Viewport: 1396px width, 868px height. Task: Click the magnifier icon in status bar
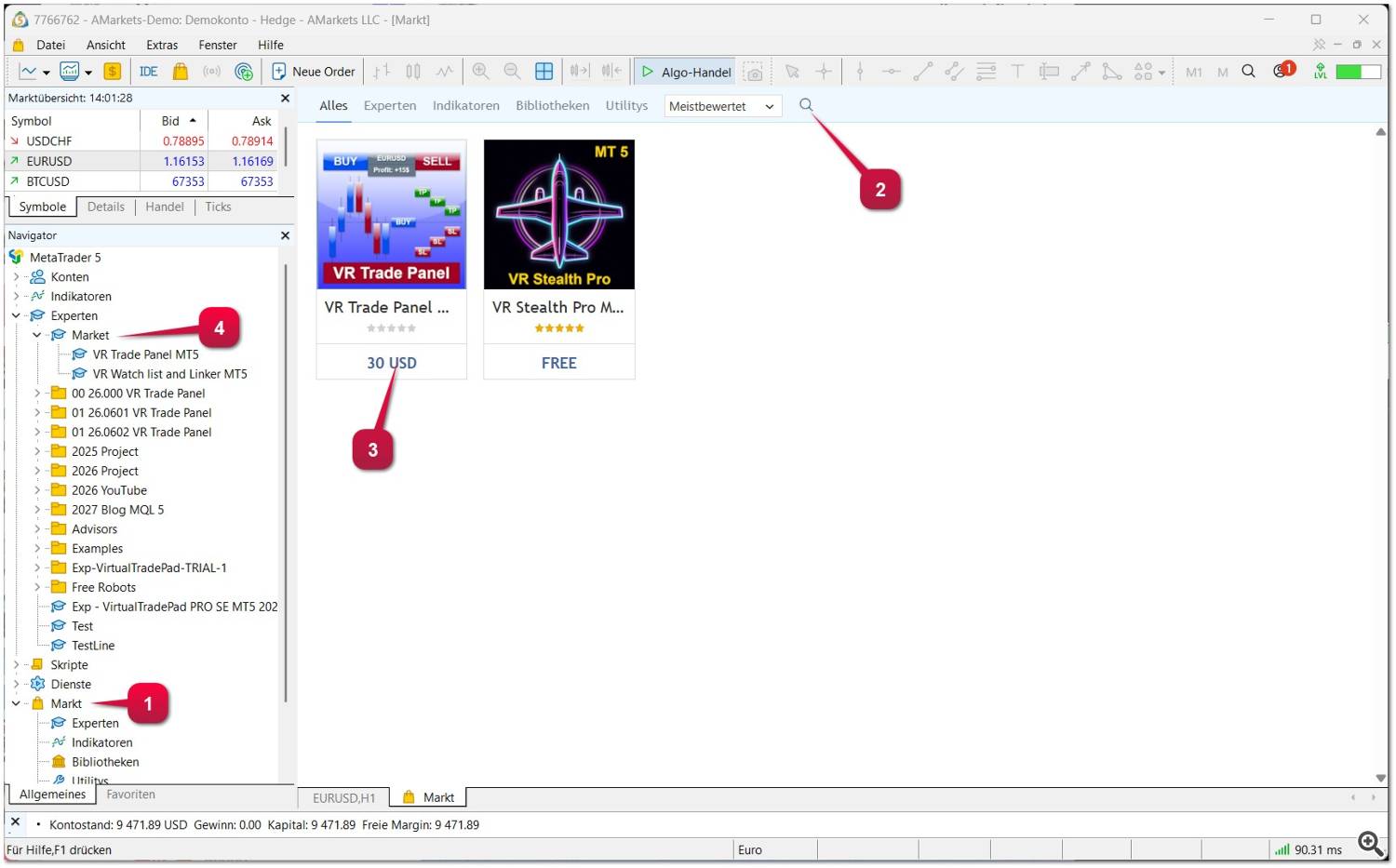click(1370, 844)
